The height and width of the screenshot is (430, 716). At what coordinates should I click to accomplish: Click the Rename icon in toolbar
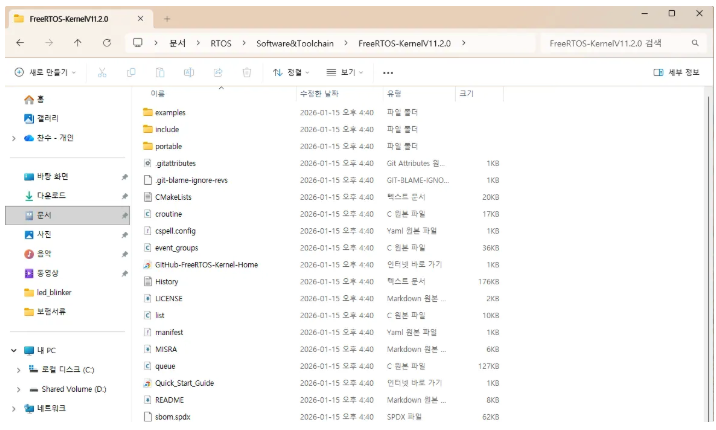click(189, 73)
